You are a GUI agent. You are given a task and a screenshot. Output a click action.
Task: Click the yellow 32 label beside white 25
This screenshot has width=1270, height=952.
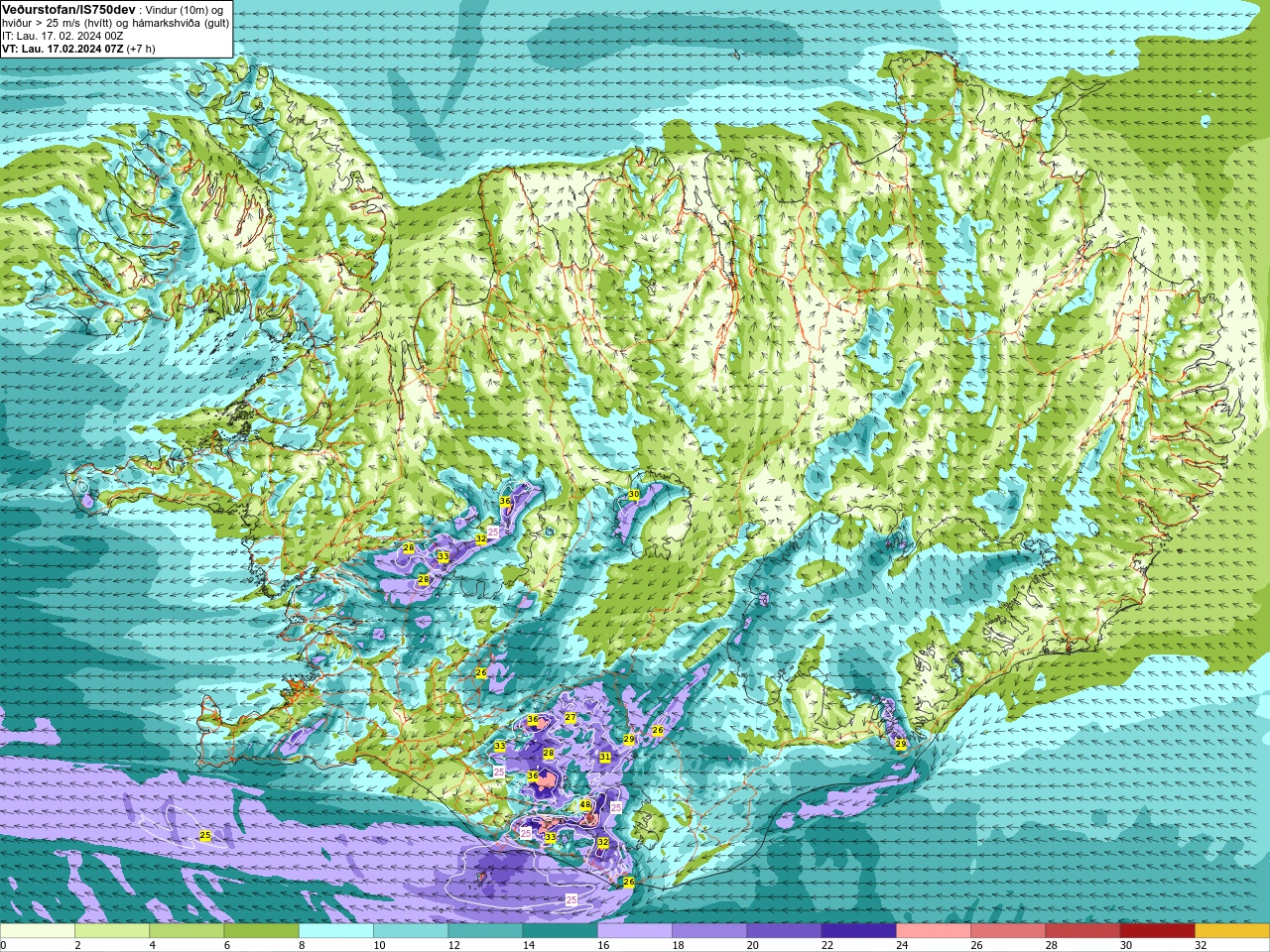point(481,538)
